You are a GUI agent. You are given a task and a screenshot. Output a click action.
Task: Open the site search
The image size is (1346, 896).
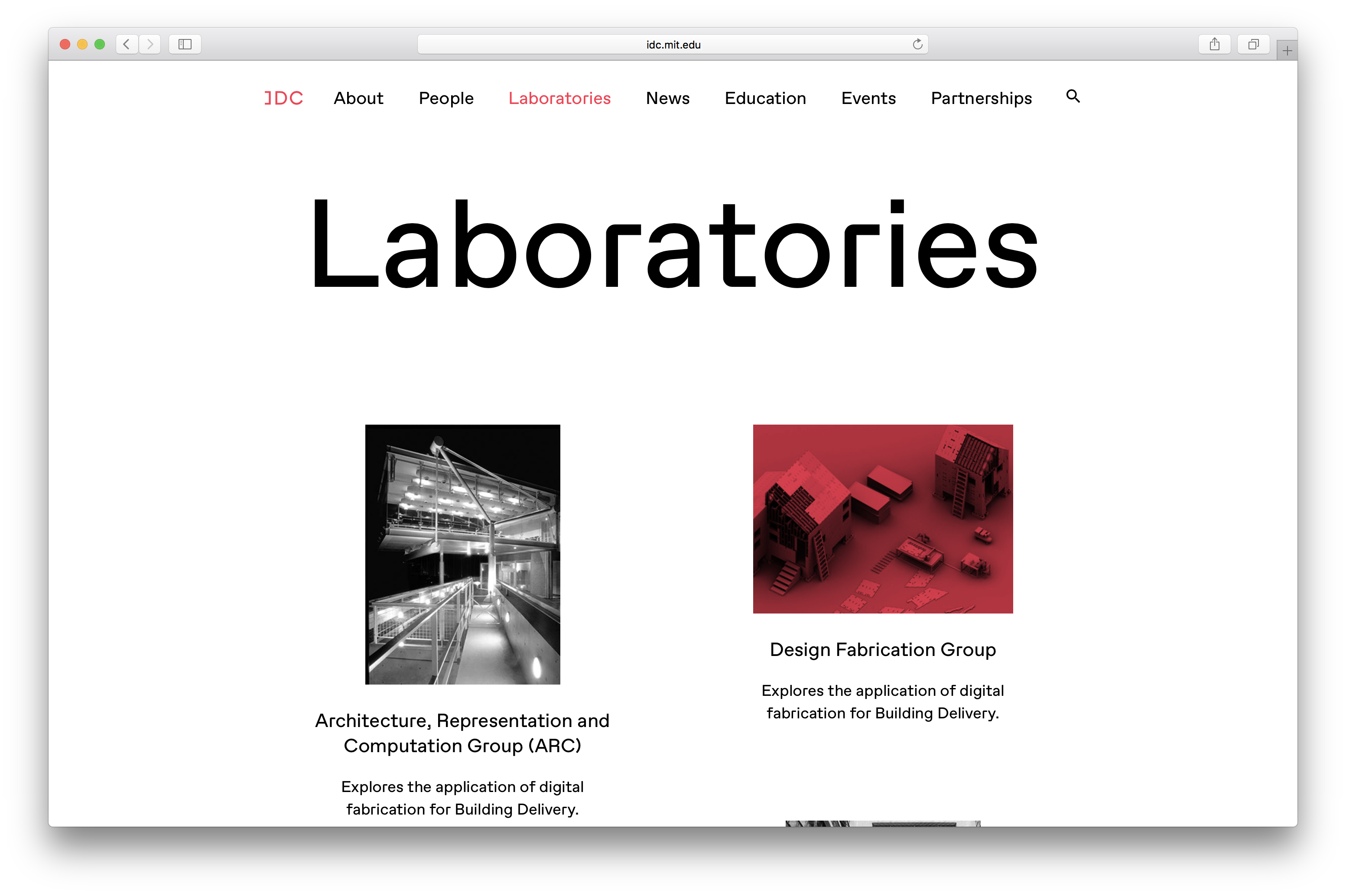[x=1073, y=97]
